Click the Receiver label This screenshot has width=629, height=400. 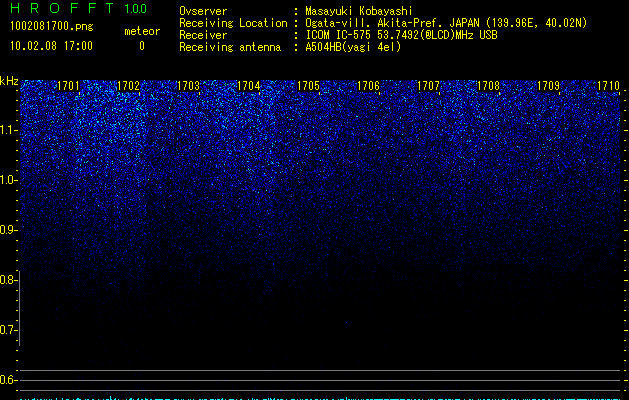tap(203, 35)
